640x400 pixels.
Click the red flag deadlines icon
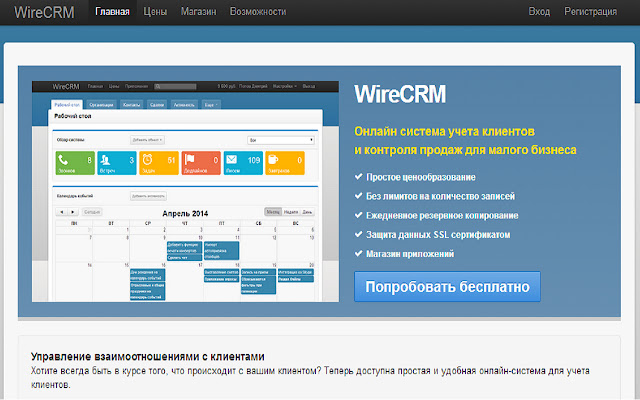[190, 159]
